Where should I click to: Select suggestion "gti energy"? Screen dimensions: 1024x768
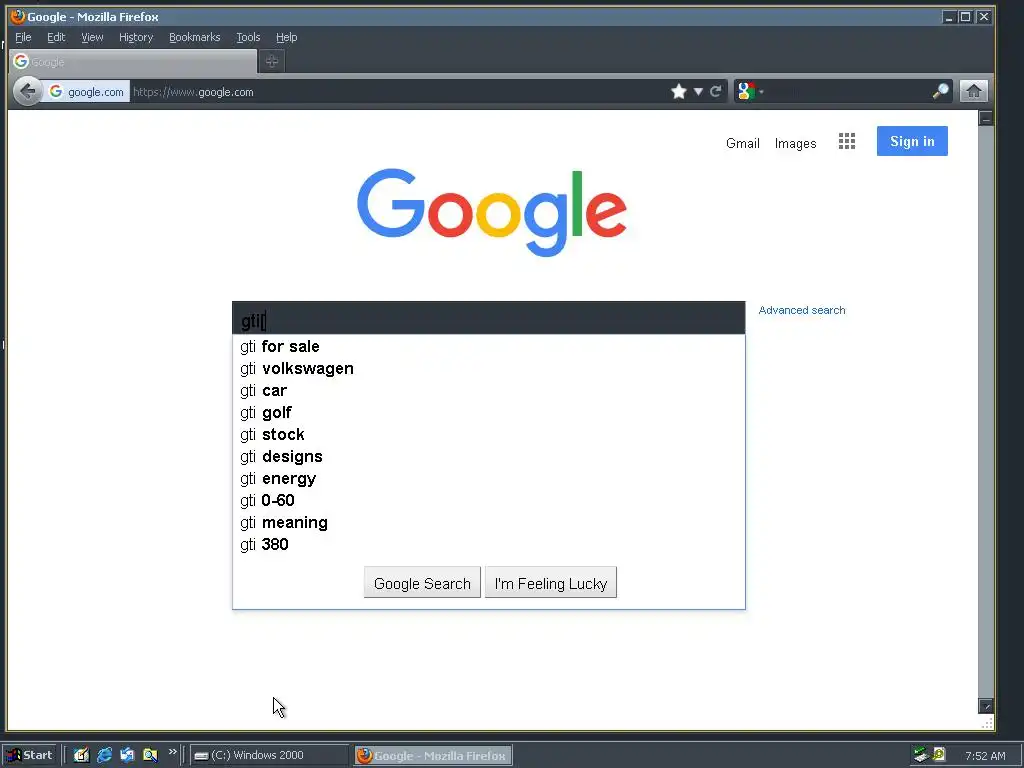488,479
